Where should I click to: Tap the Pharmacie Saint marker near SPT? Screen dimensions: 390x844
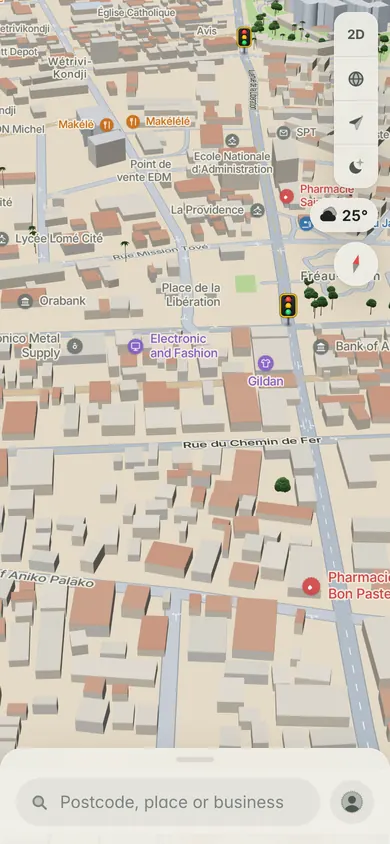(287, 196)
